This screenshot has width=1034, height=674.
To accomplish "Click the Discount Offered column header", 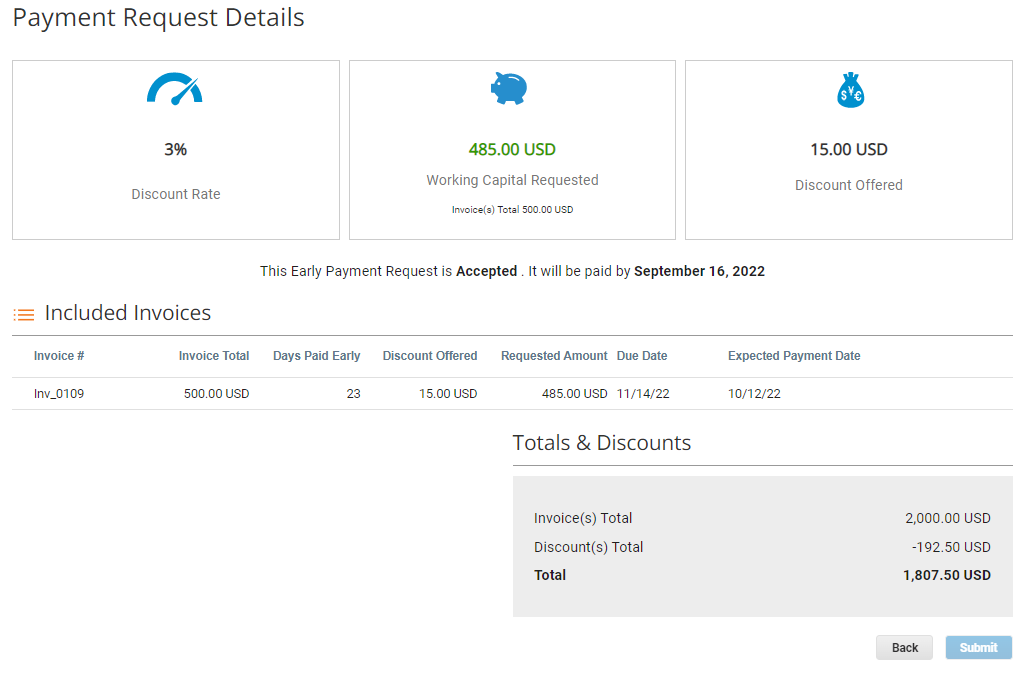I will [x=430, y=356].
